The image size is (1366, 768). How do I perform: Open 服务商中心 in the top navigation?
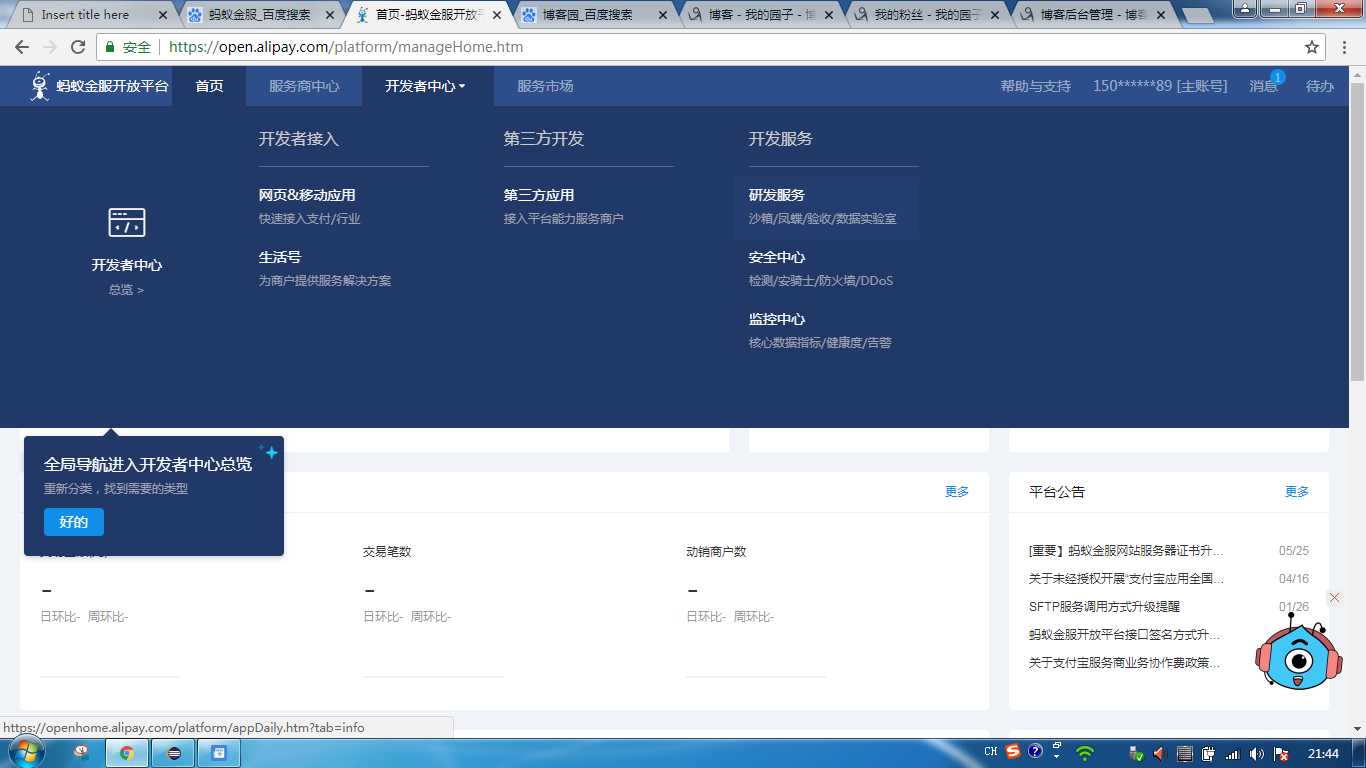(304, 86)
